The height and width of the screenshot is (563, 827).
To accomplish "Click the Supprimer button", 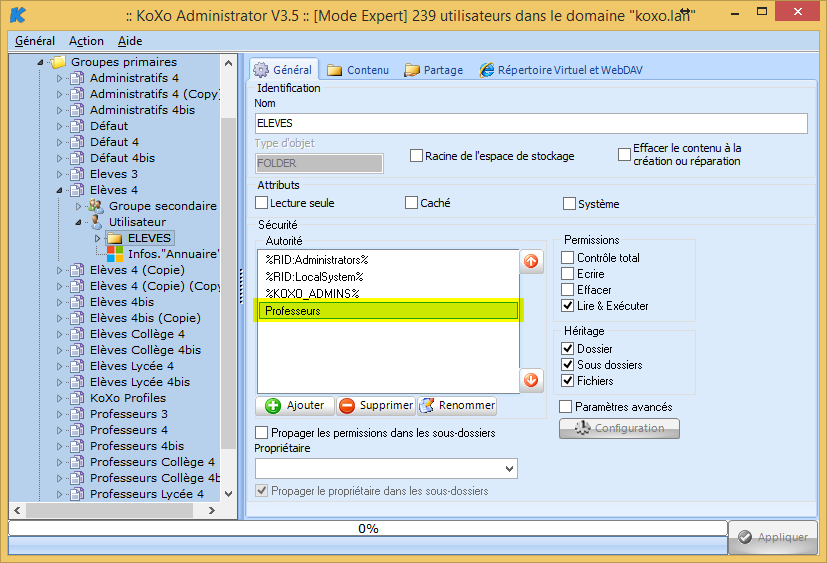I will [376, 405].
